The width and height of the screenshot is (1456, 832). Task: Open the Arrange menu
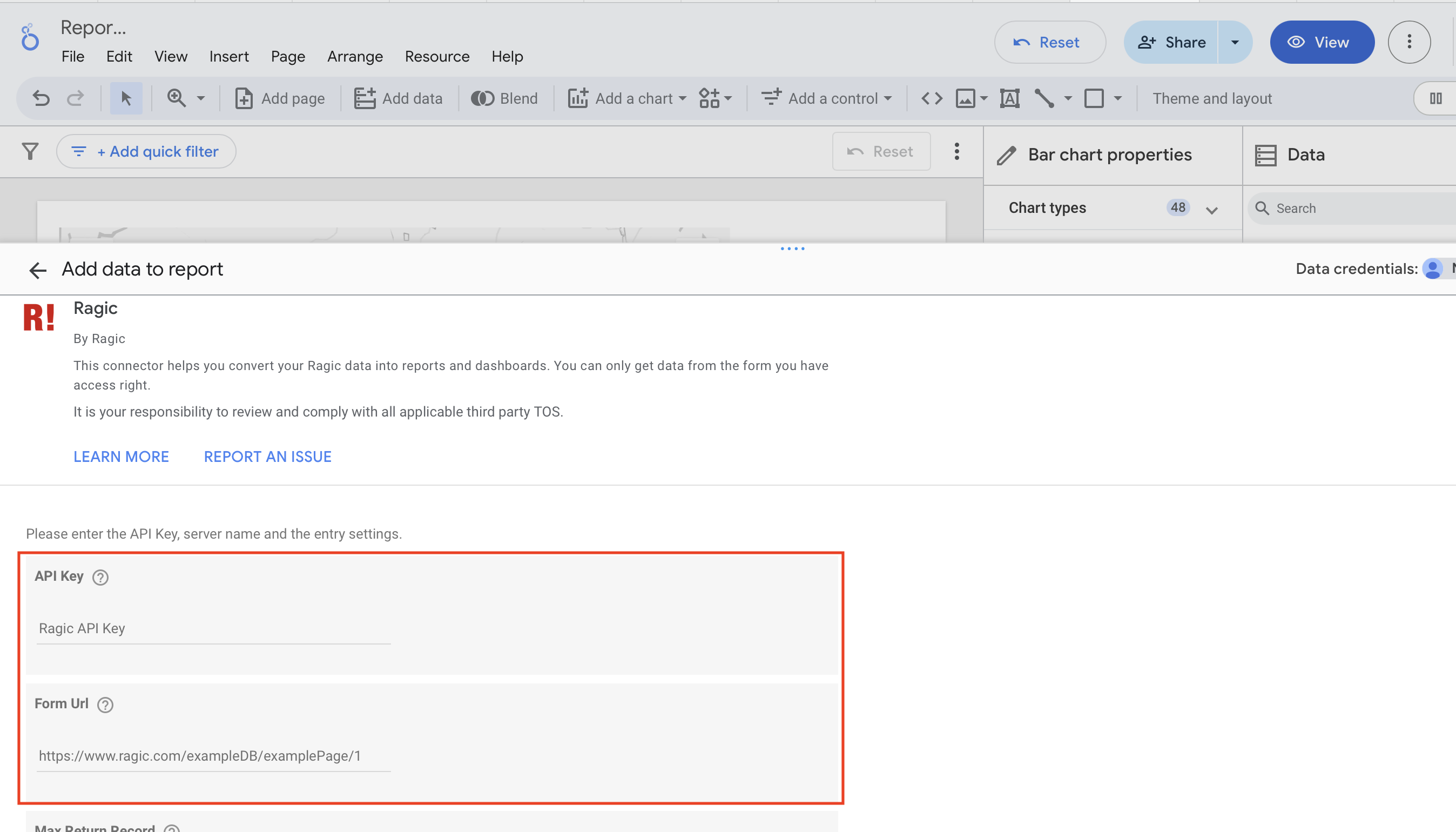[x=355, y=56]
